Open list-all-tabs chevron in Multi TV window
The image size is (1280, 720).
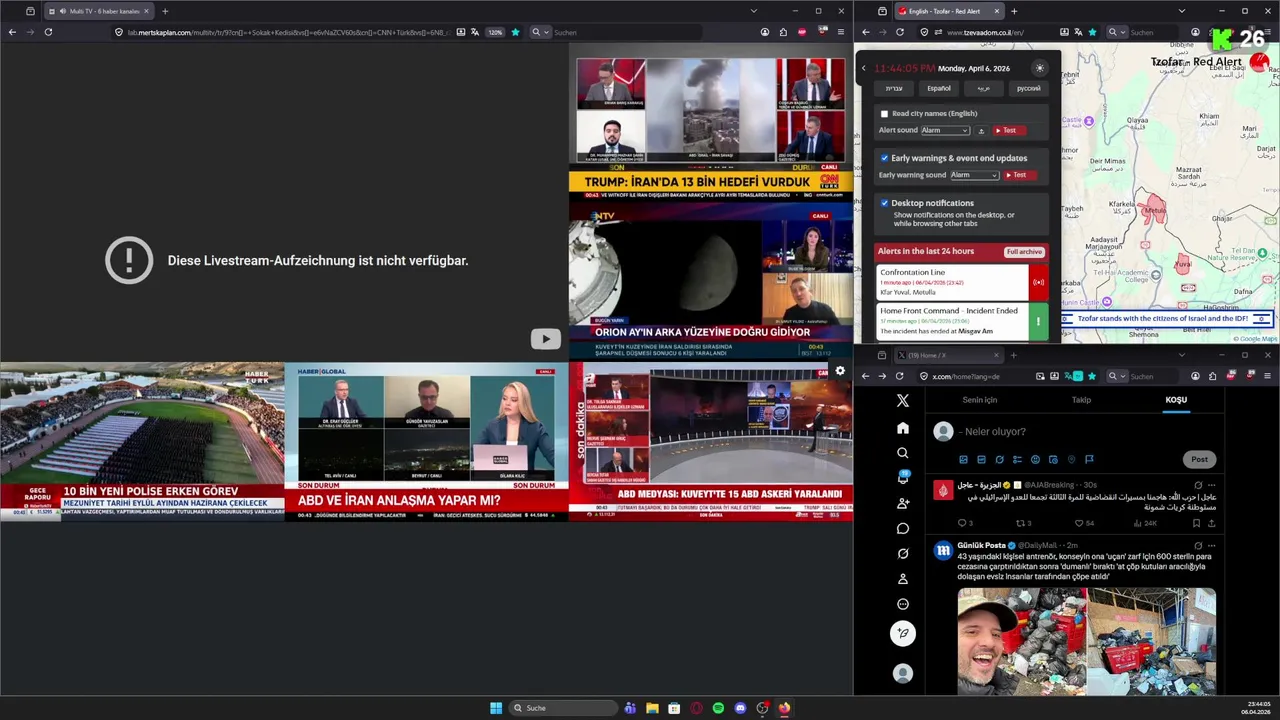click(x=754, y=11)
